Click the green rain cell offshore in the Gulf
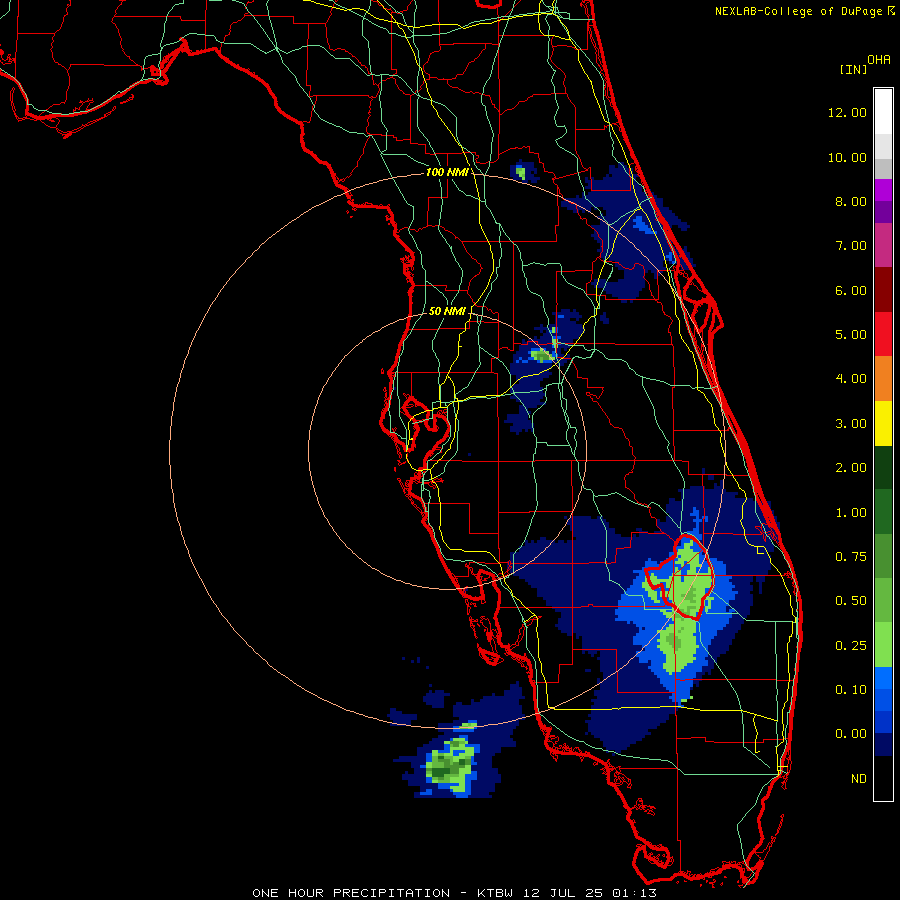The width and height of the screenshot is (900, 900). 452,765
